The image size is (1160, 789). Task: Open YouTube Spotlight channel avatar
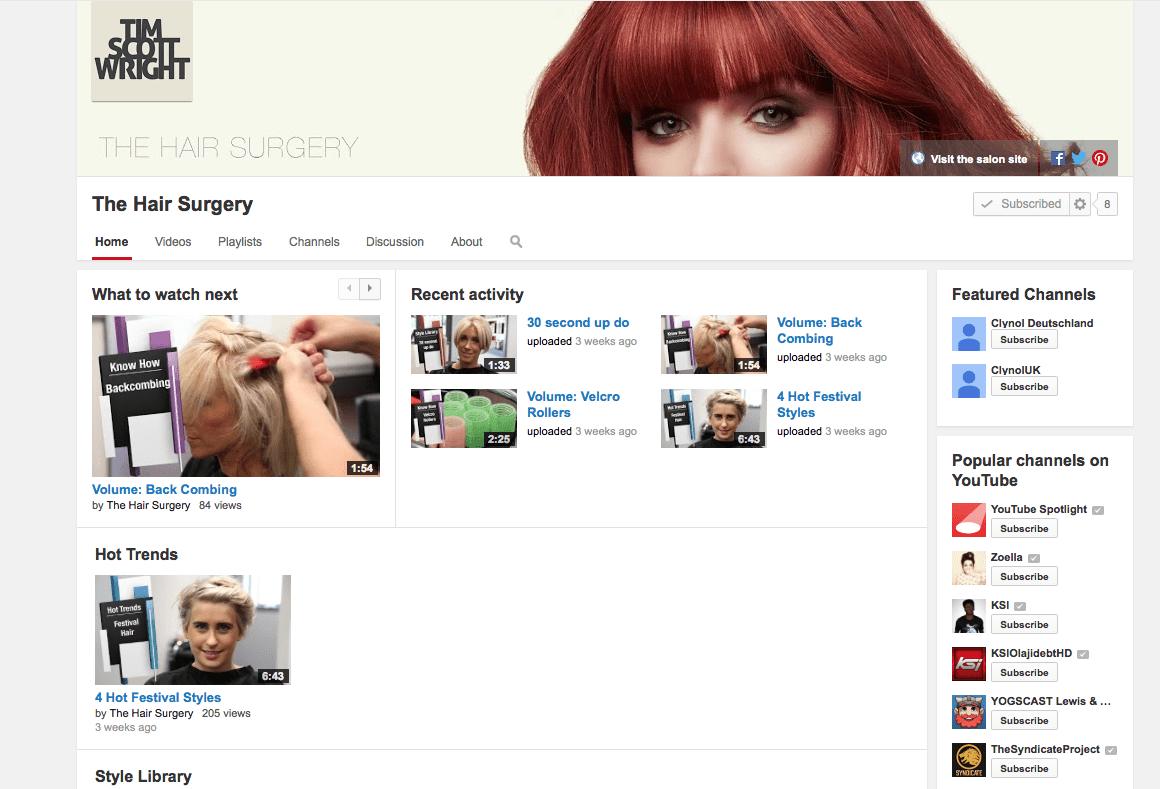pyautogui.click(x=969, y=520)
